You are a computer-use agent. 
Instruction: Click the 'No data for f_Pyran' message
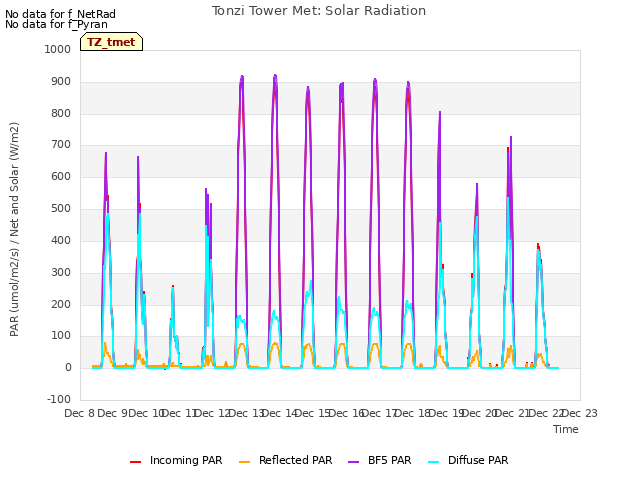tap(56, 24)
